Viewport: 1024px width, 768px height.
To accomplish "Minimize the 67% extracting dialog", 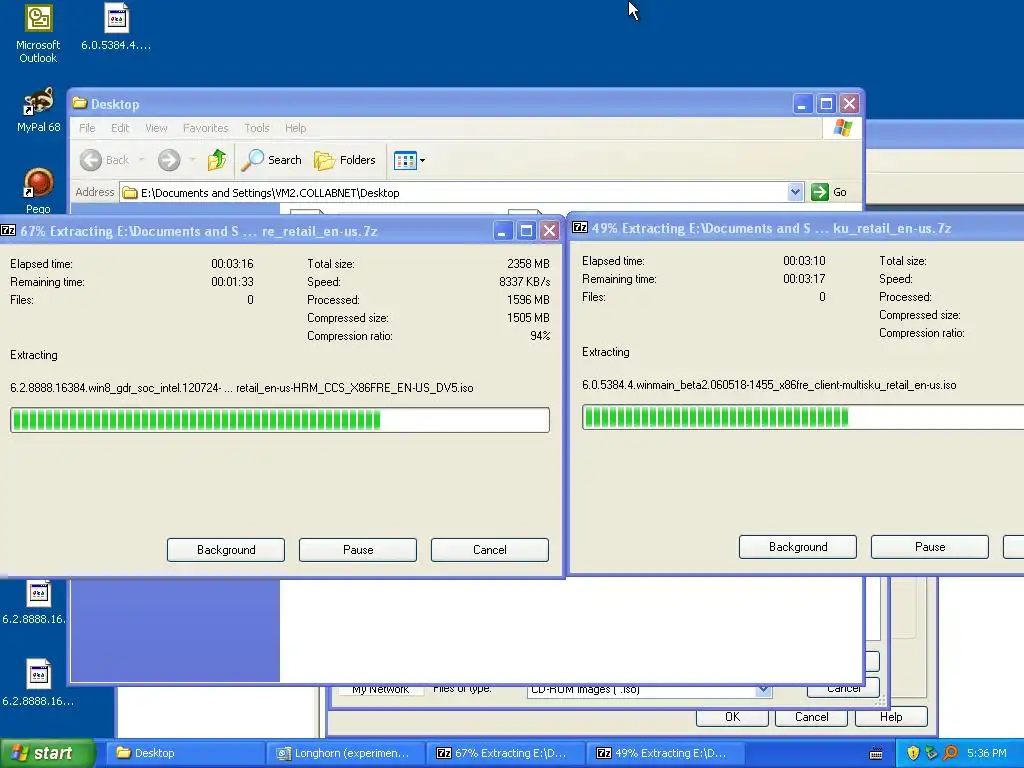I will (x=503, y=231).
